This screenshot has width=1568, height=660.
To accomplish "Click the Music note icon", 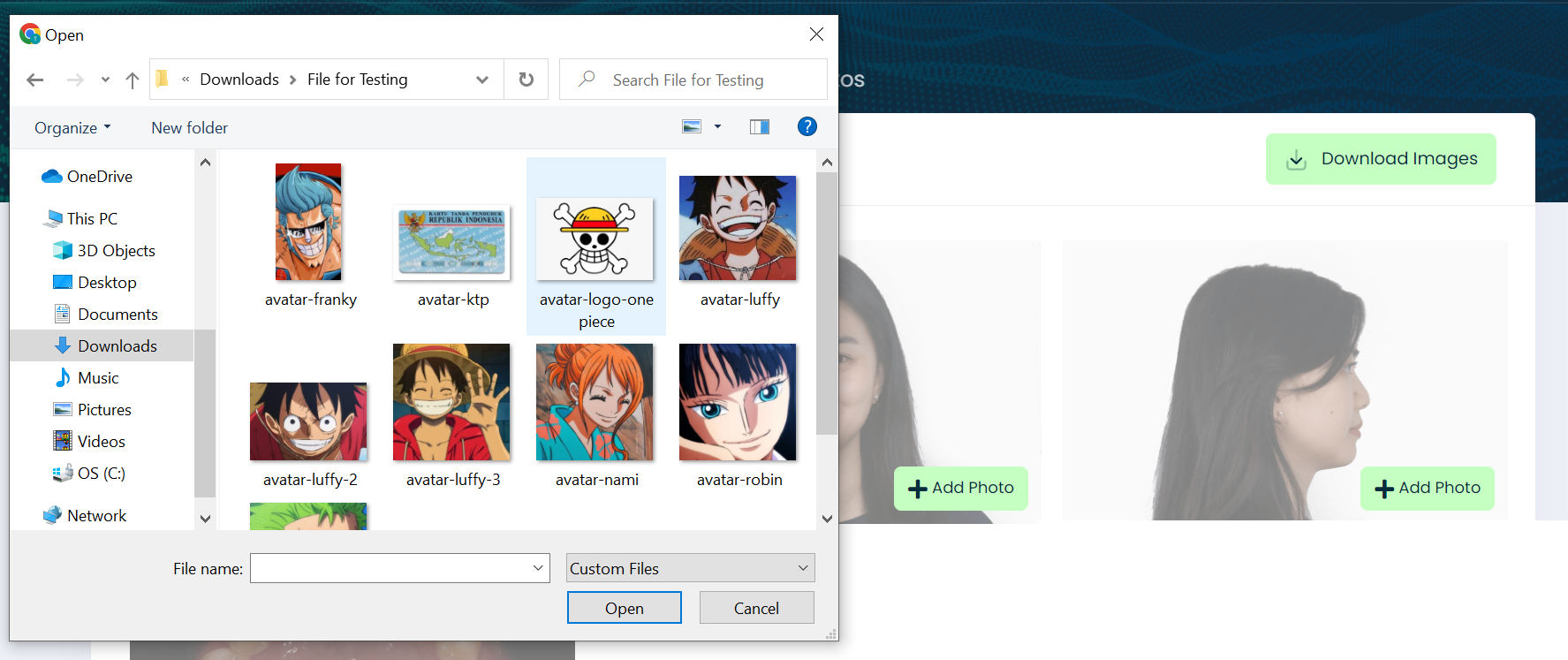I will point(63,377).
